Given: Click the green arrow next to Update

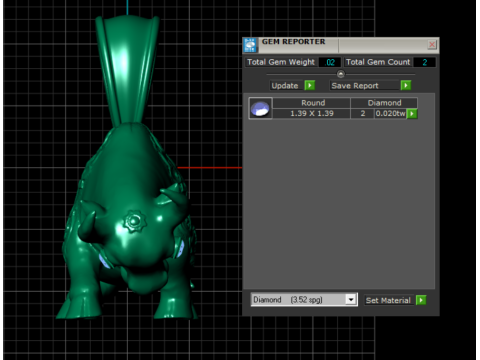Looking at the screenshot, I should (x=310, y=85).
